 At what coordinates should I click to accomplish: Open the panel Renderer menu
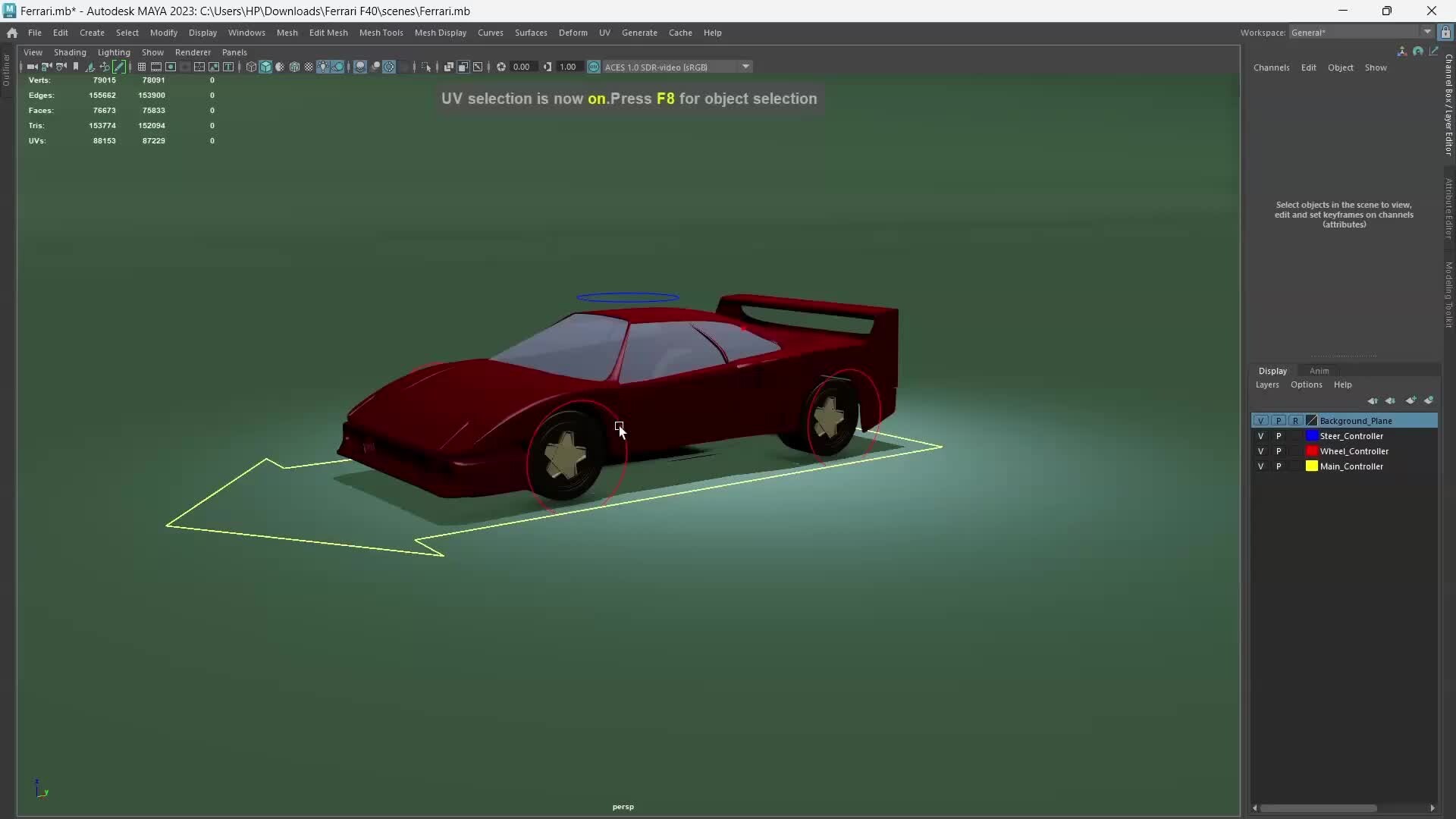tap(193, 52)
